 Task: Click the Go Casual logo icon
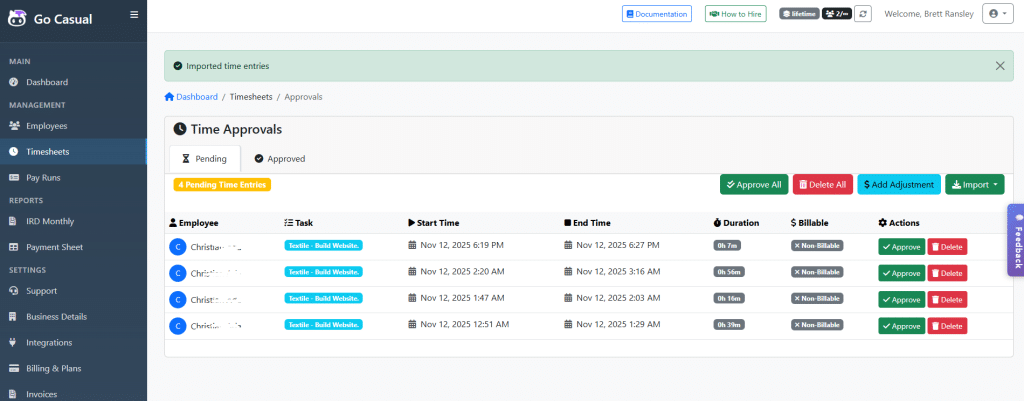tap(19, 18)
